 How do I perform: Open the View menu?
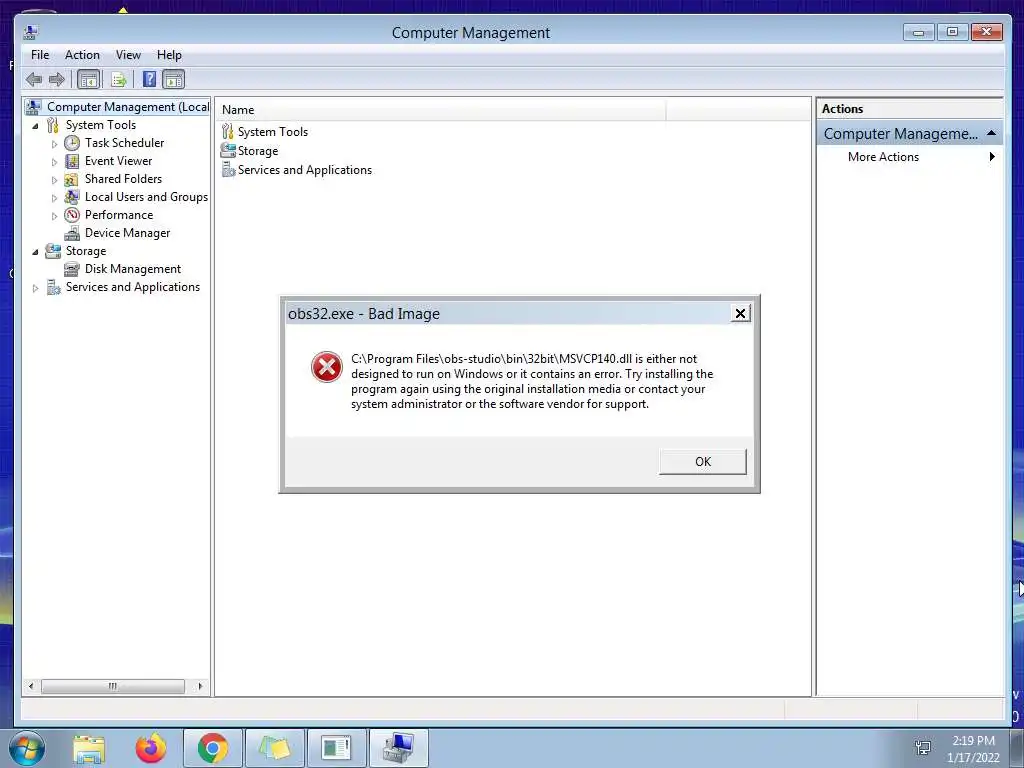(x=128, y=55)
